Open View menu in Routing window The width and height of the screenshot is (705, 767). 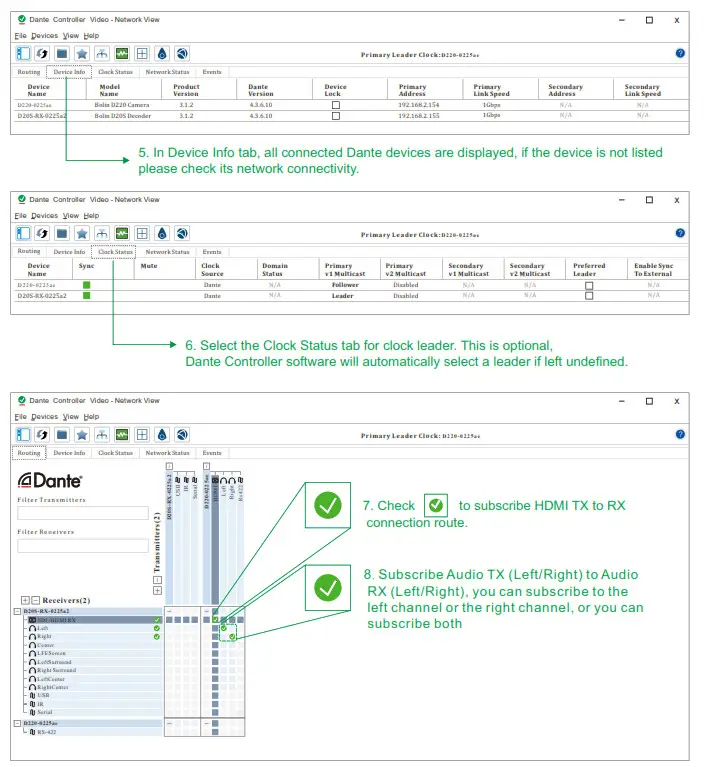click(70, 417)
